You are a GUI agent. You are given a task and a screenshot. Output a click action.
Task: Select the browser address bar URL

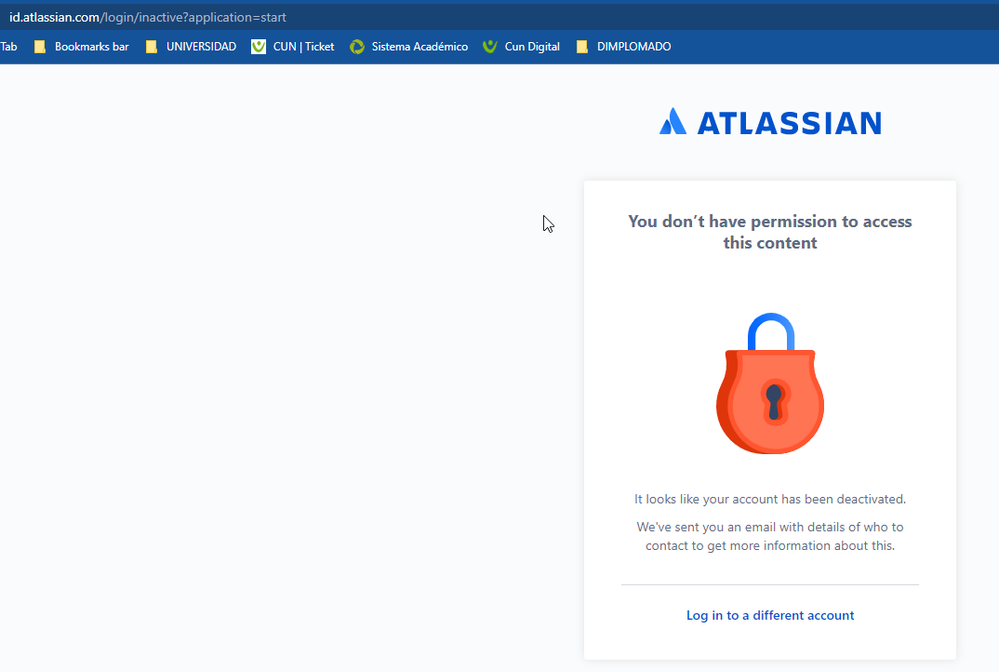(x=150, y=16)
